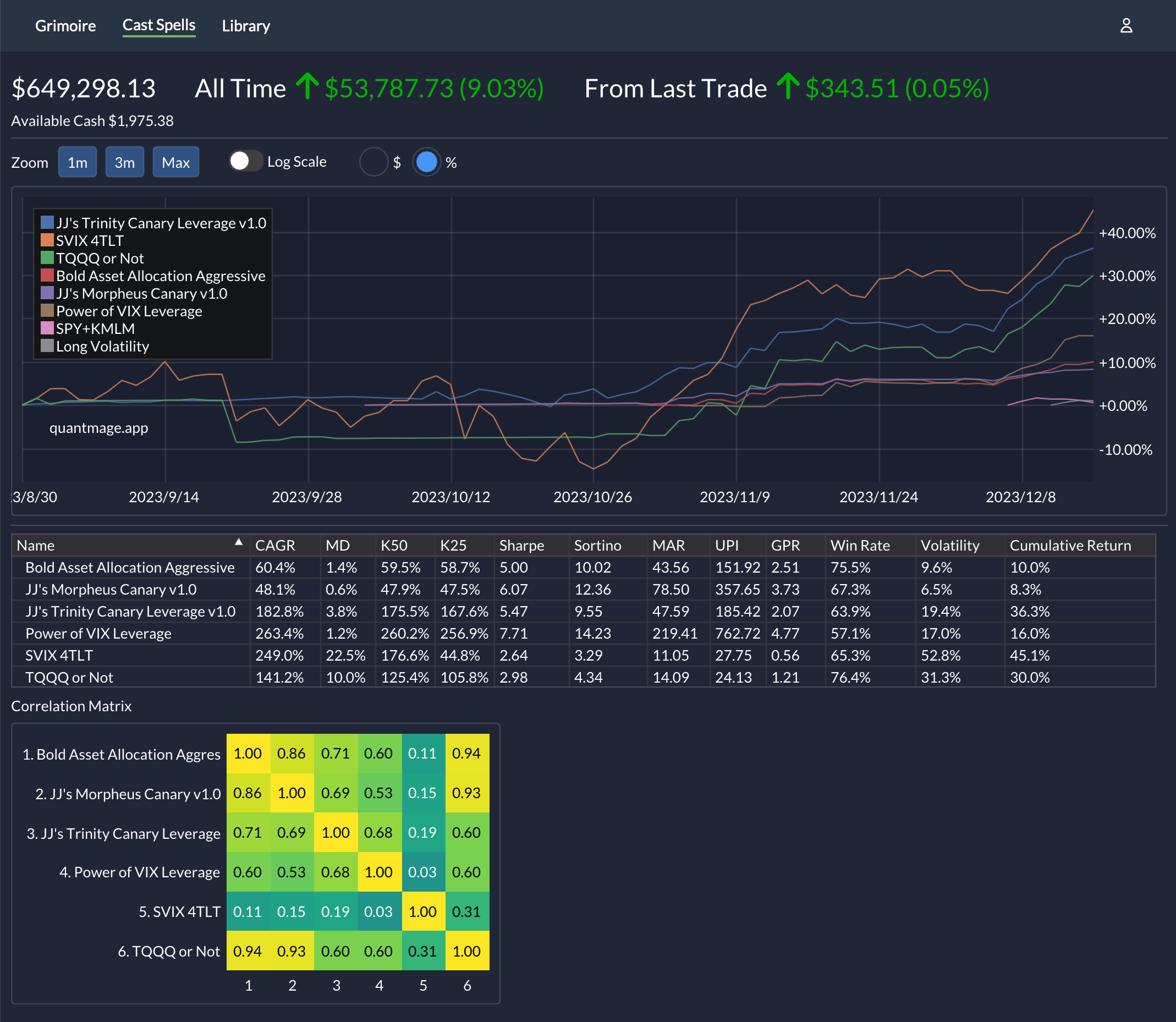Click the orange SVIX 4TLT legend swatch
1176x1022 pixels.
47,240
